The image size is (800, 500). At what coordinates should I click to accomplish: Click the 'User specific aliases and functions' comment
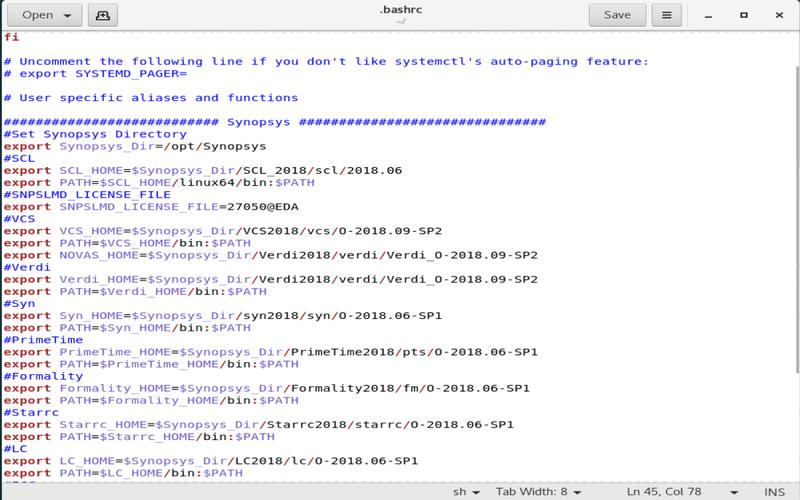coord(151,97)
